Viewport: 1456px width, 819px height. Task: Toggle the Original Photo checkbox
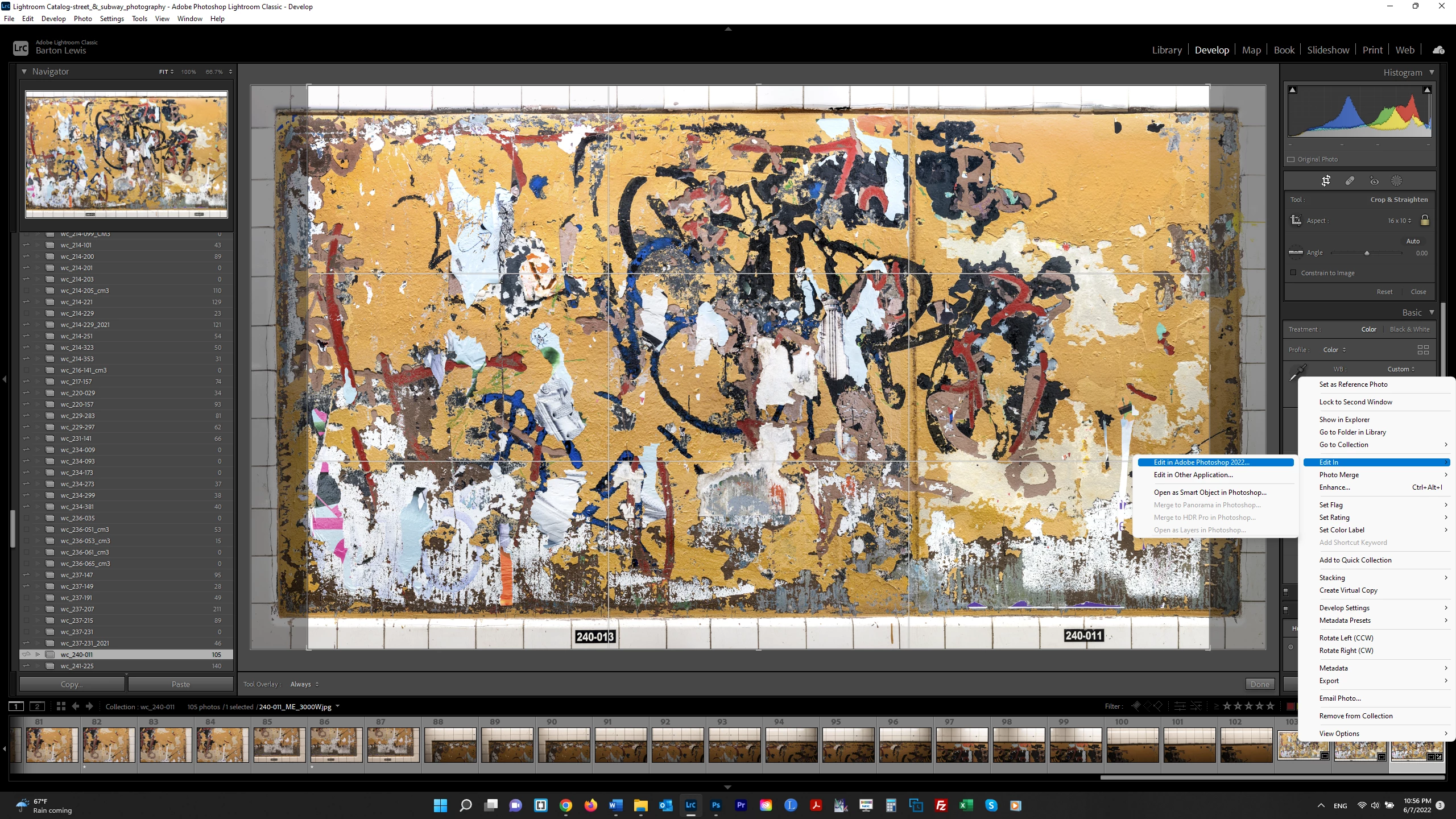tap(1291, 159)
